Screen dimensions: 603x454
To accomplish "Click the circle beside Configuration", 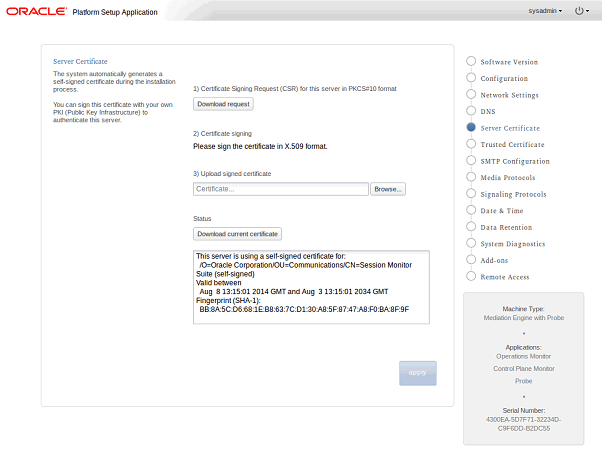I will tap(471, 78).
